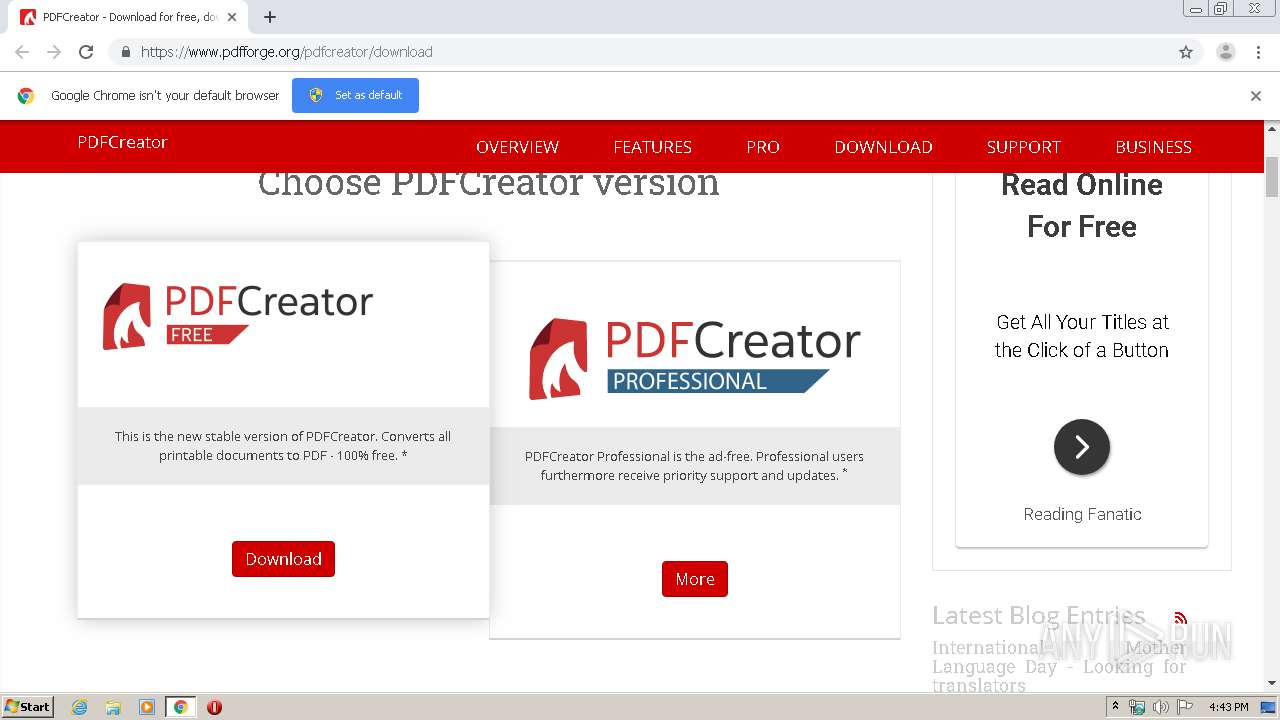Click the page scrollbar down arrow
This screenshot has width=1280, height=720.
point(1272,683)
